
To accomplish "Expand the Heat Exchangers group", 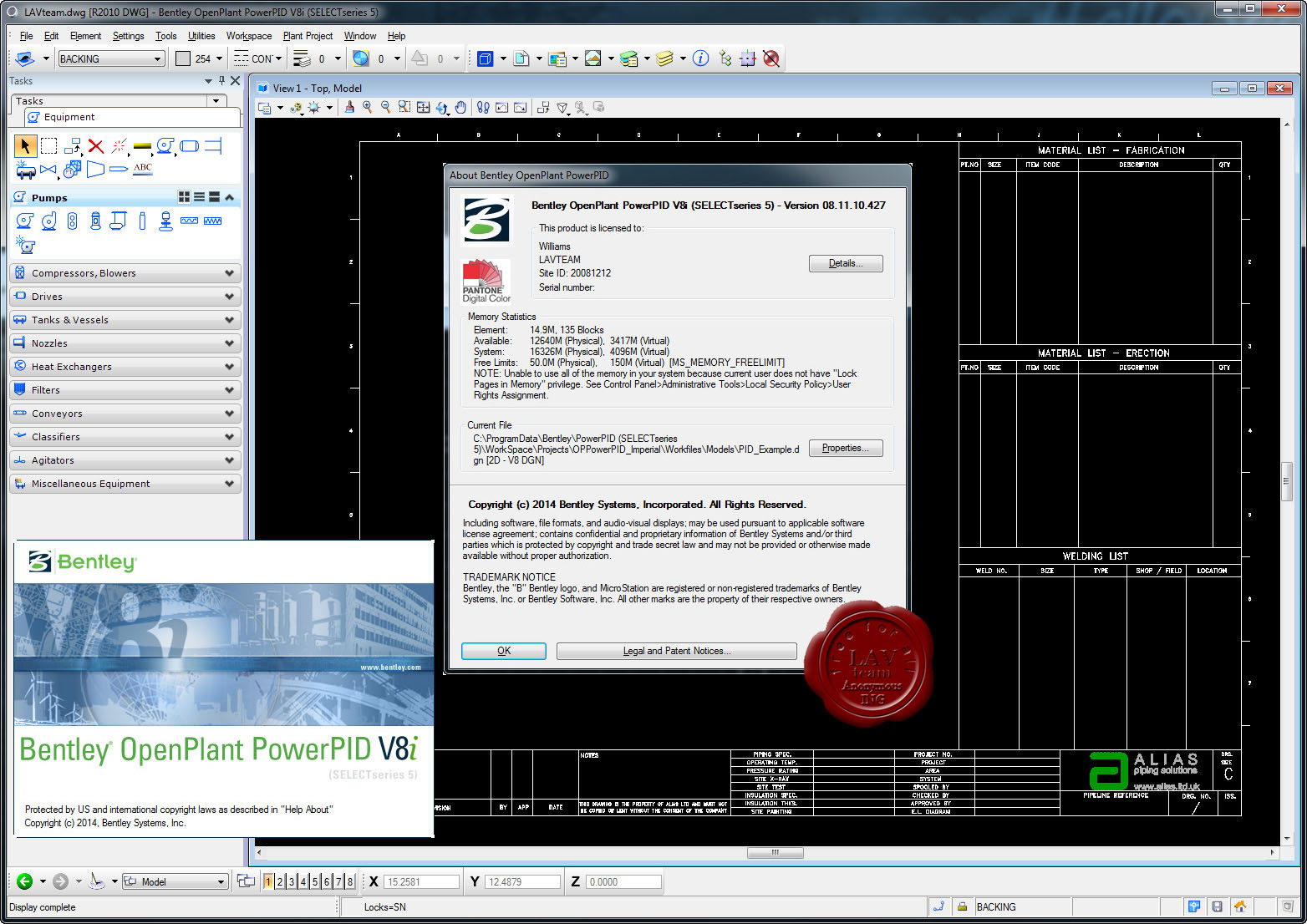I will 125,367.
